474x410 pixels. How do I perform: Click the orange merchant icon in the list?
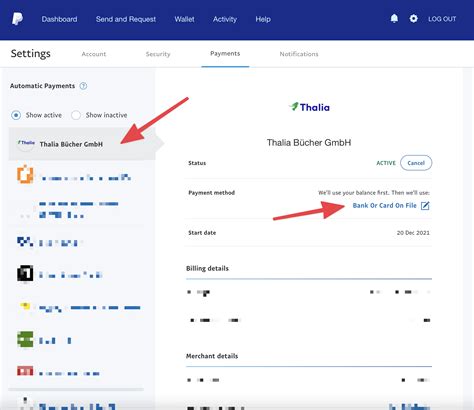[25, 174]
